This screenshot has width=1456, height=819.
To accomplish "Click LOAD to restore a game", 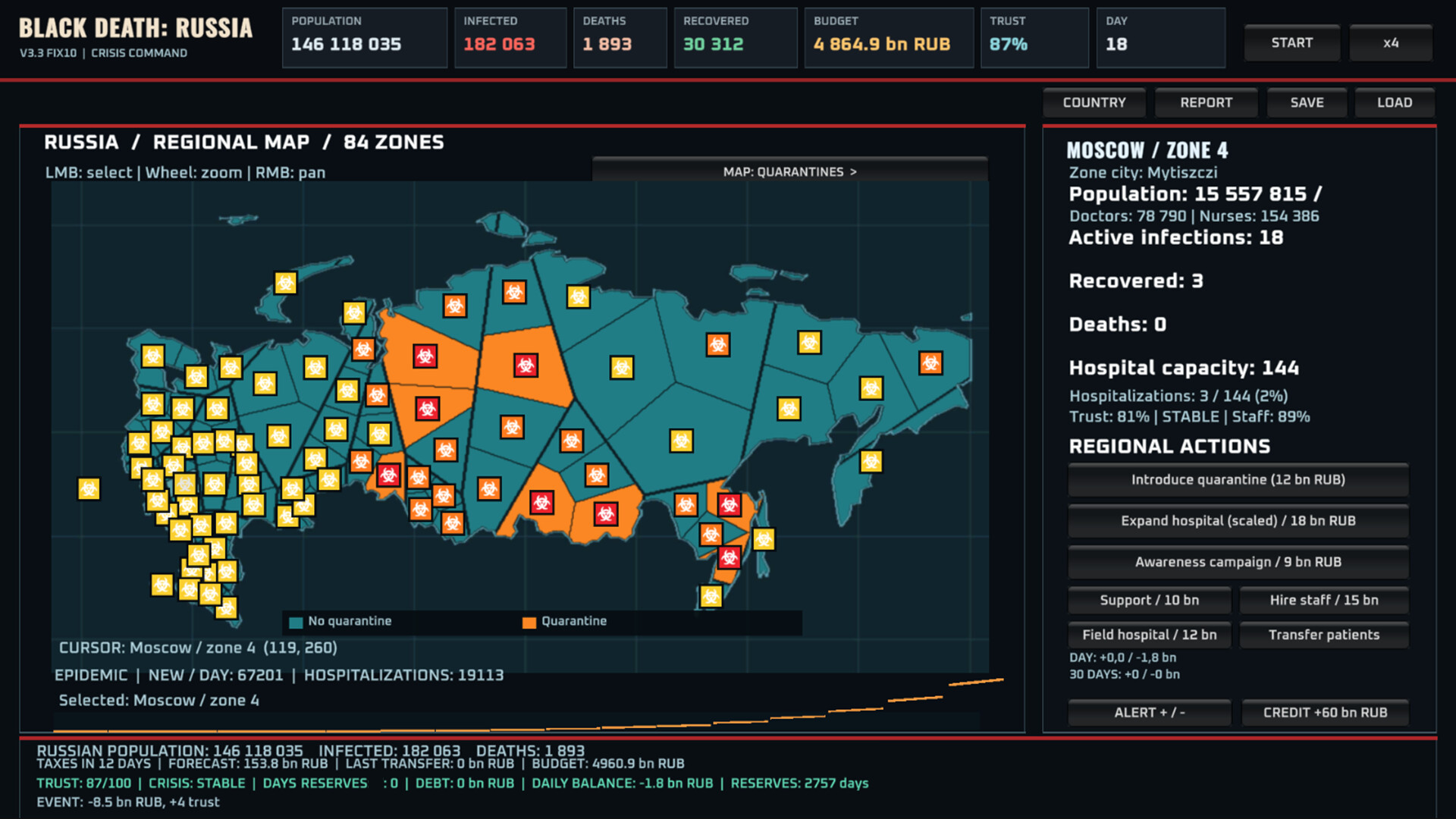I will (1395, 102).
